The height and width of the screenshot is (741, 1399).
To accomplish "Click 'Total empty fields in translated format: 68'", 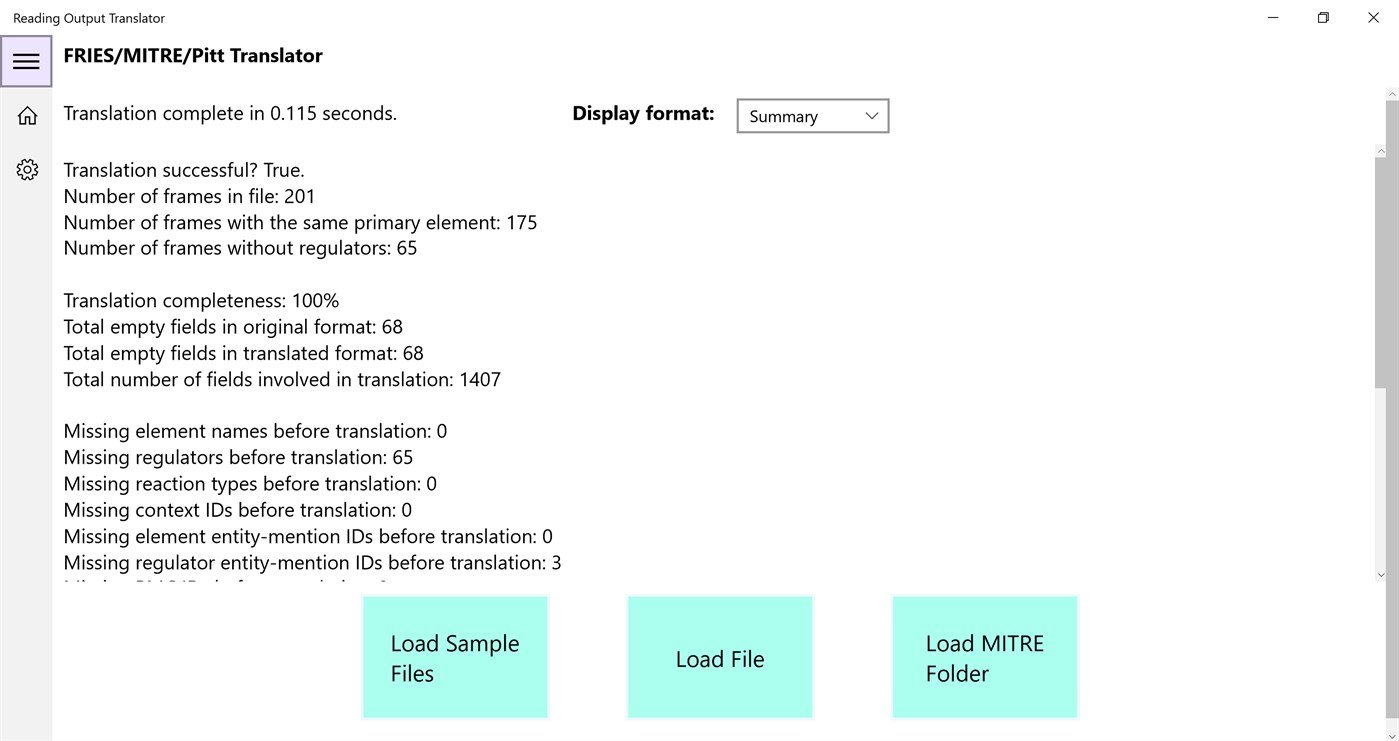I will point(243,353).
